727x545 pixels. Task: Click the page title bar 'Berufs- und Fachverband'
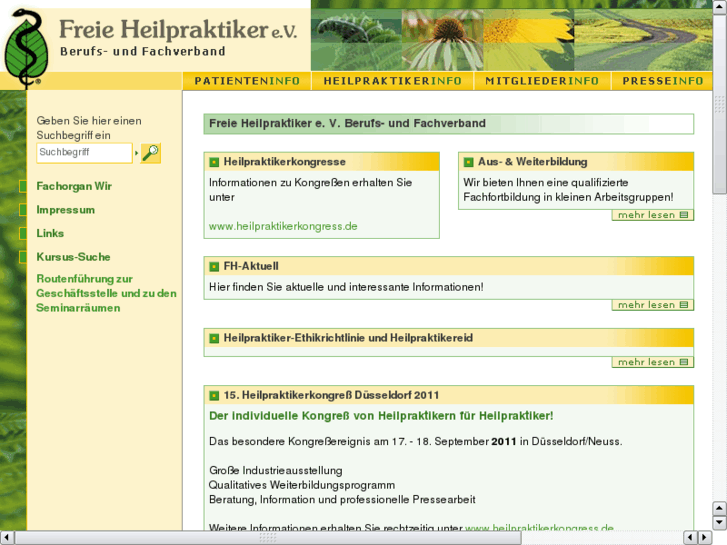pos(448,124)
